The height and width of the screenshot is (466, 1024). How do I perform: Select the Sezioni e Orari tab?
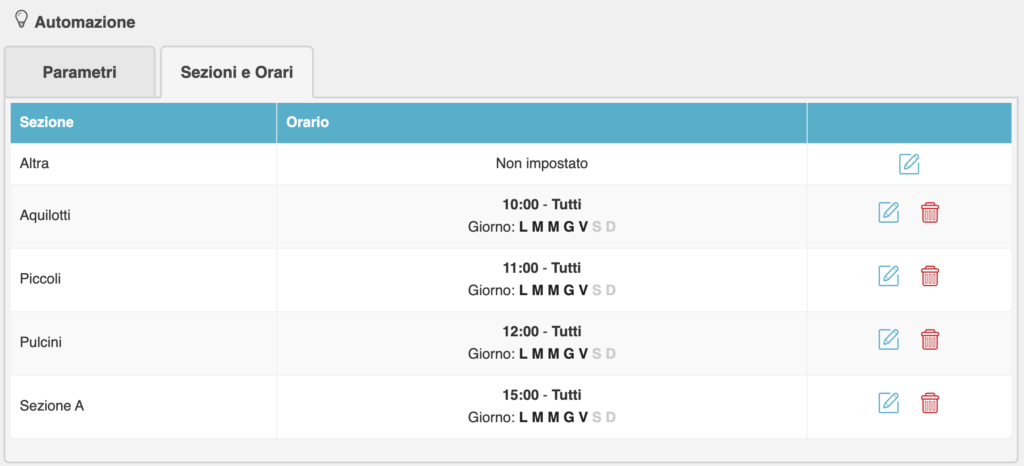tap(237, 72)
